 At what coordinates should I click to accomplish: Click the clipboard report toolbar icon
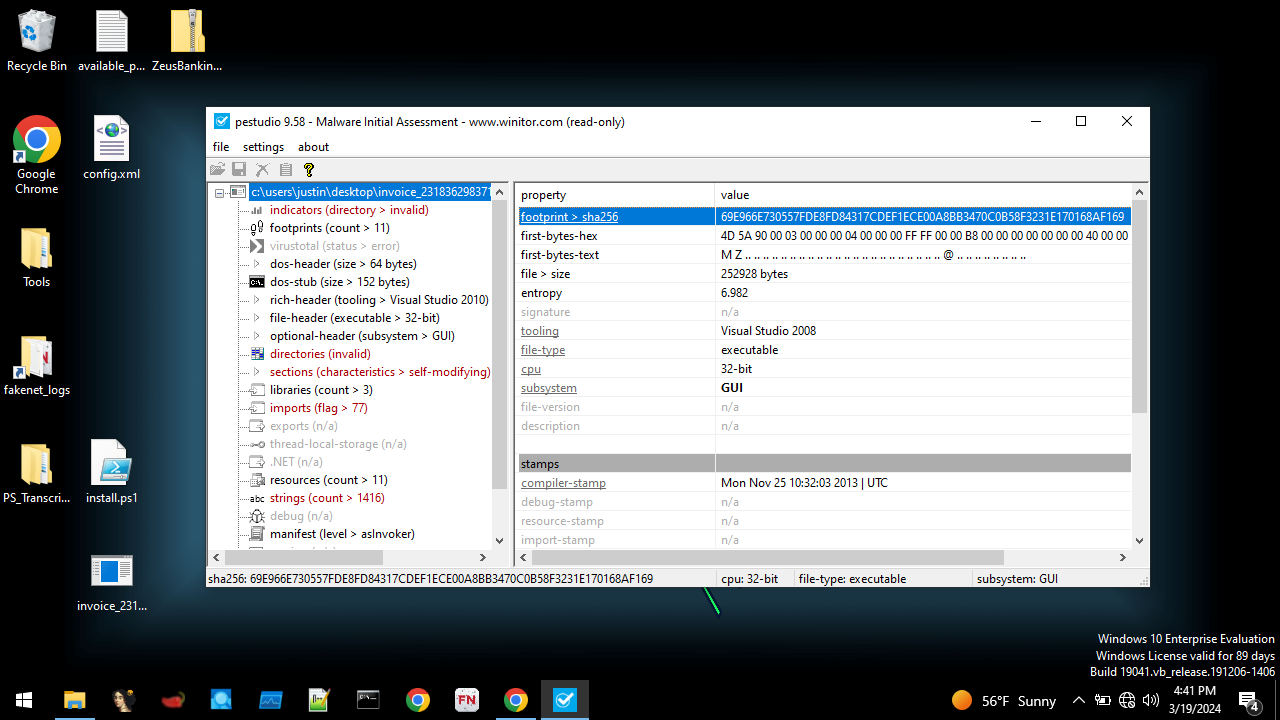click(285, 169)
